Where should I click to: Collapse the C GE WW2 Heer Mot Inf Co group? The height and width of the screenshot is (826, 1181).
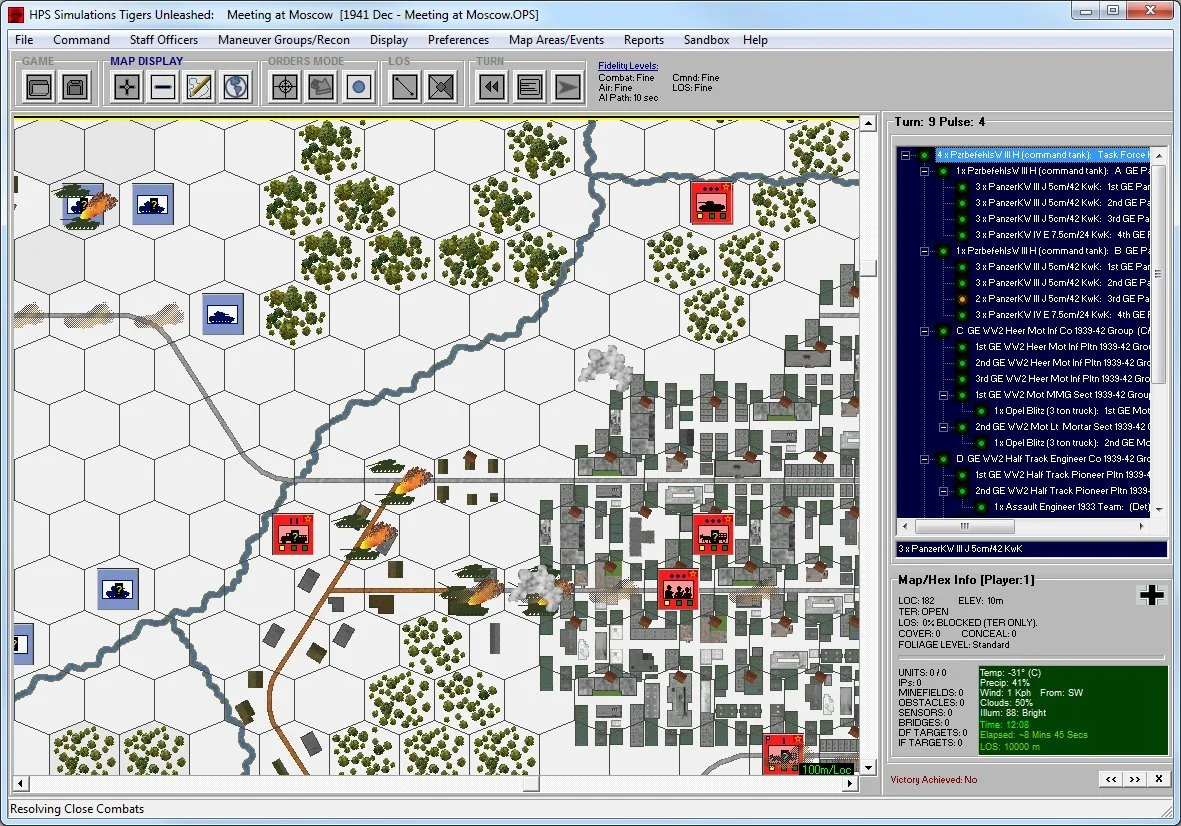coord(922,331)
